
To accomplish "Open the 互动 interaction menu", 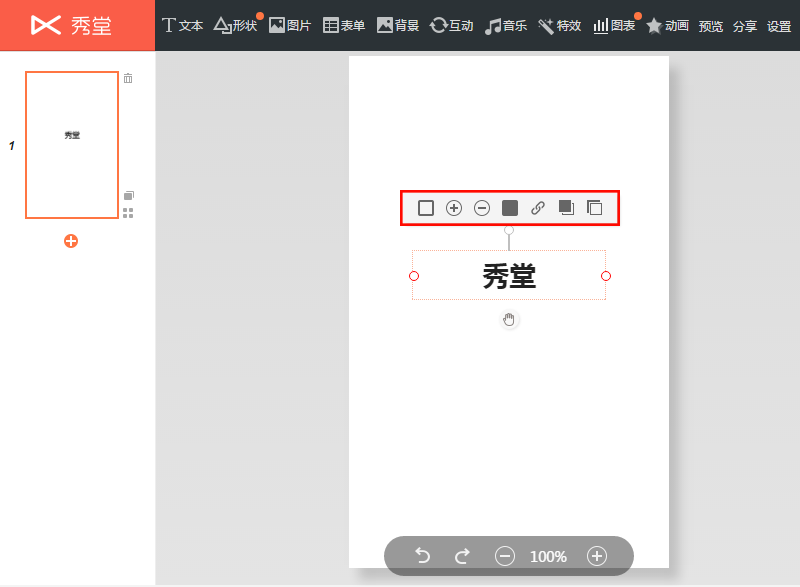I will 452,25.
